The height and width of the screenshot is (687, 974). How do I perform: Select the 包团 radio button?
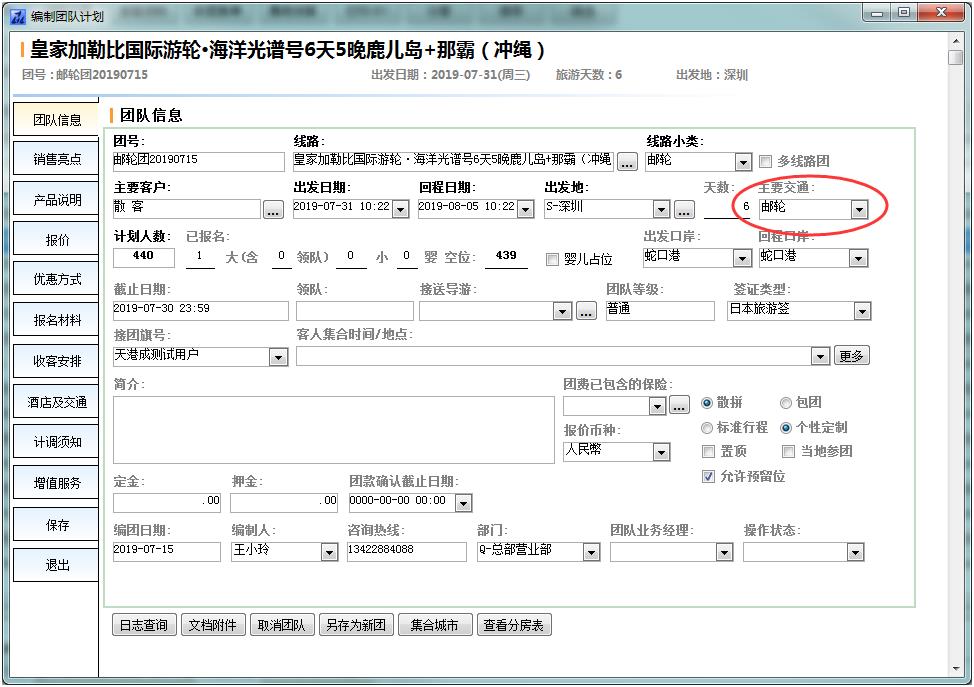(x=786, y=403)
